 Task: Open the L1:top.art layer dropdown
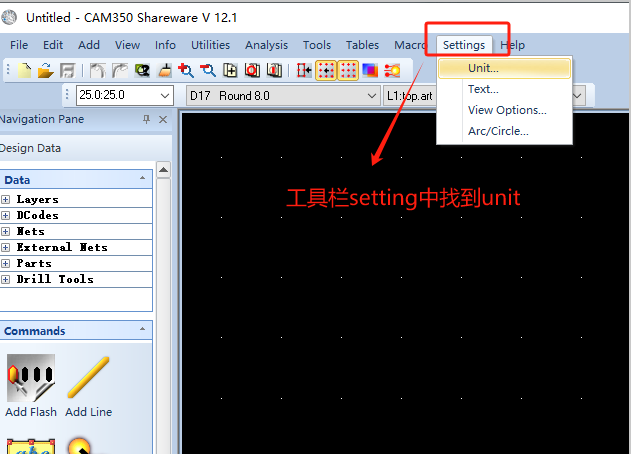click(577, 96)
